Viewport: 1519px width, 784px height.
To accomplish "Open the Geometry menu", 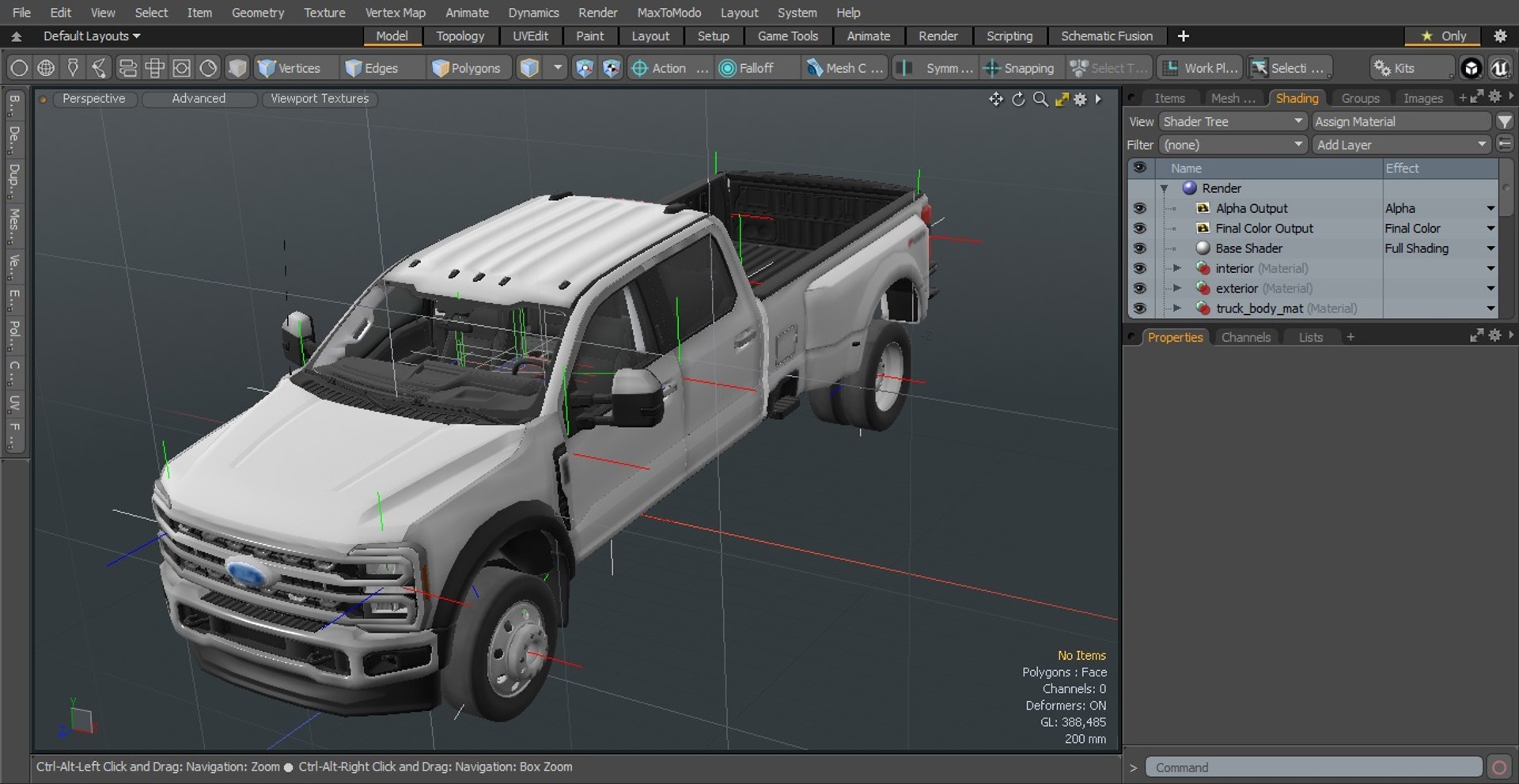I will click(257, 13).
